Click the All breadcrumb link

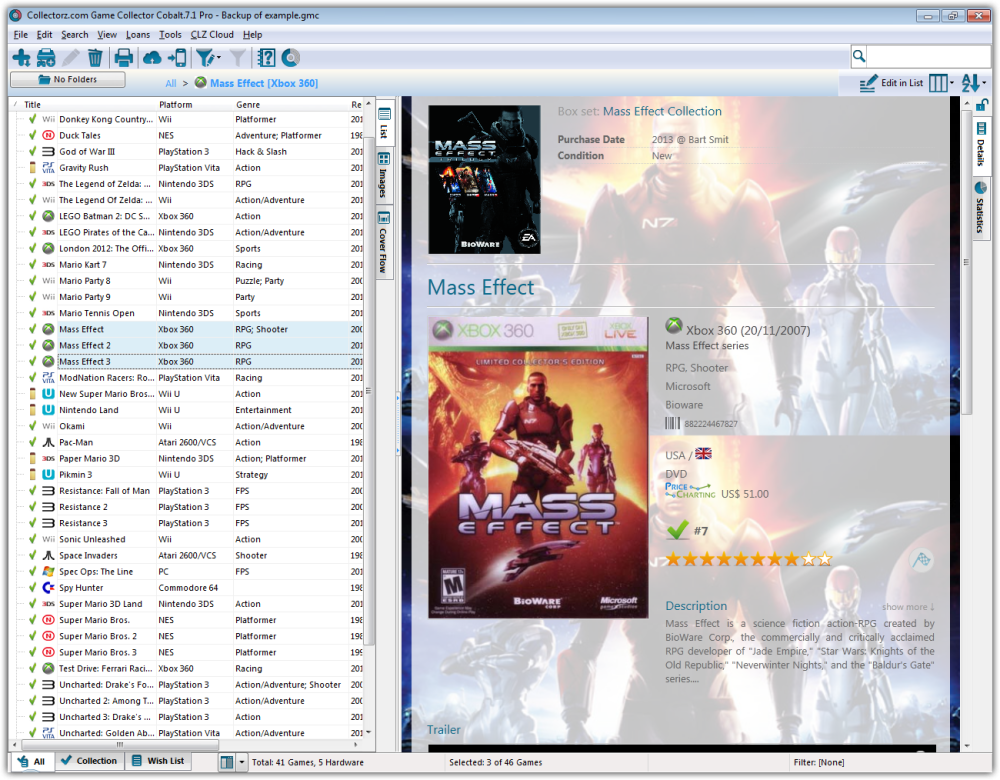[x=170, y=84]
